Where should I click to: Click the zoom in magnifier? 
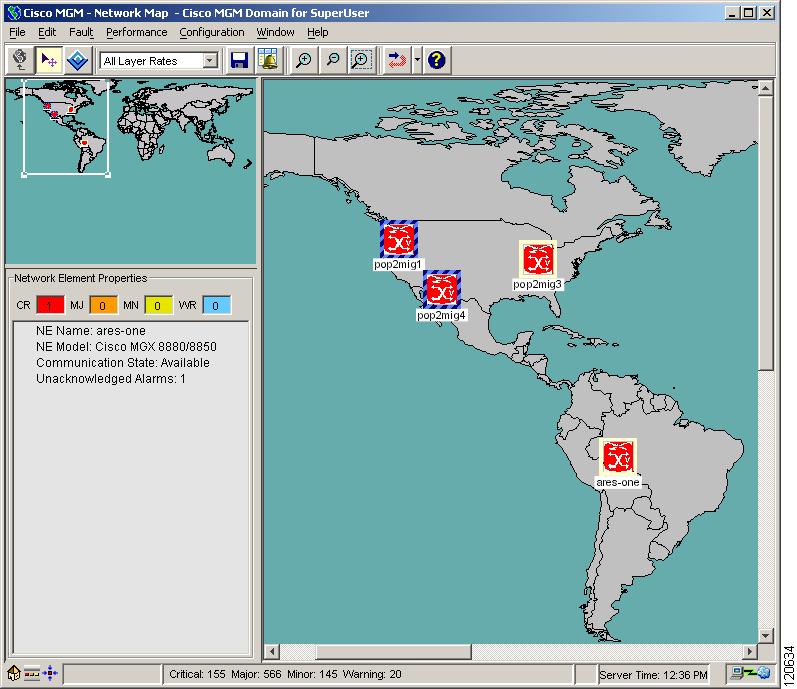[x=304, y=60]
